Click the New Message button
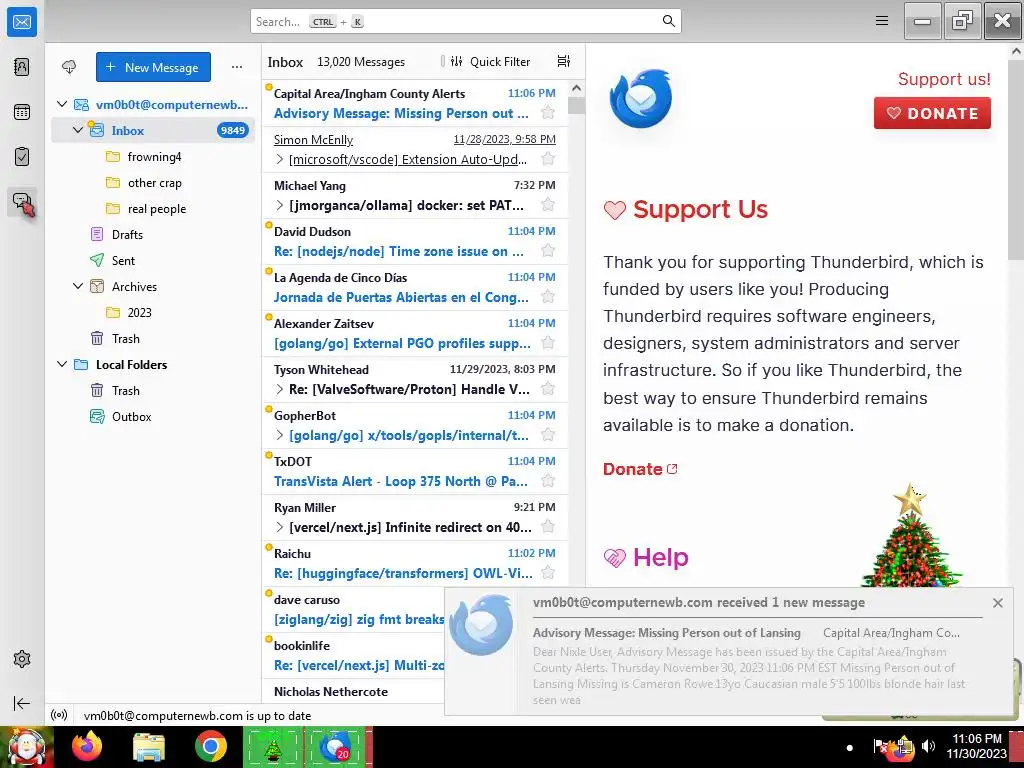This screenshot has width=1024, height=768. 153,67
